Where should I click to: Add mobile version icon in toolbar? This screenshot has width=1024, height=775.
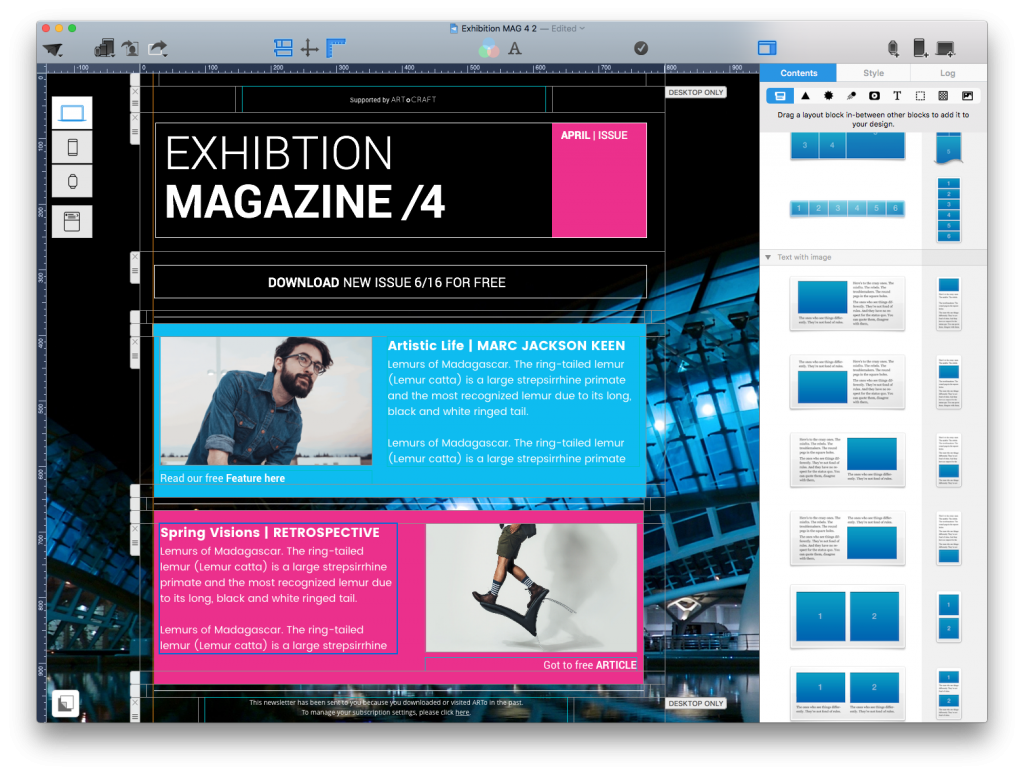920,48
